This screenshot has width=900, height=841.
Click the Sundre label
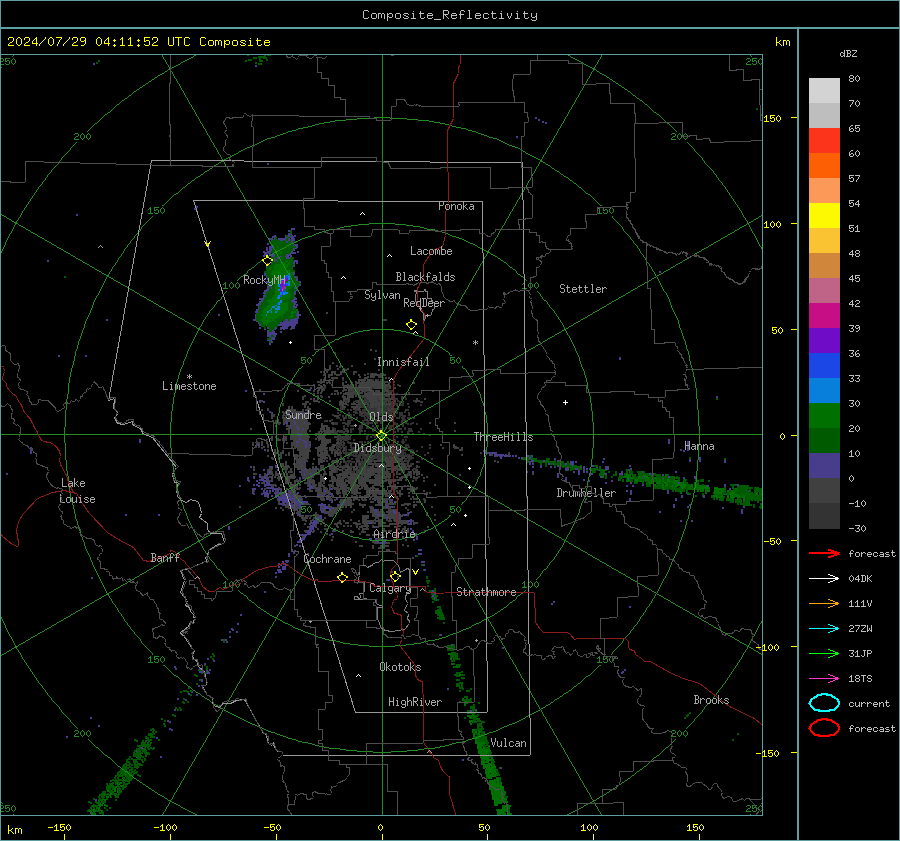pos(303,414)
